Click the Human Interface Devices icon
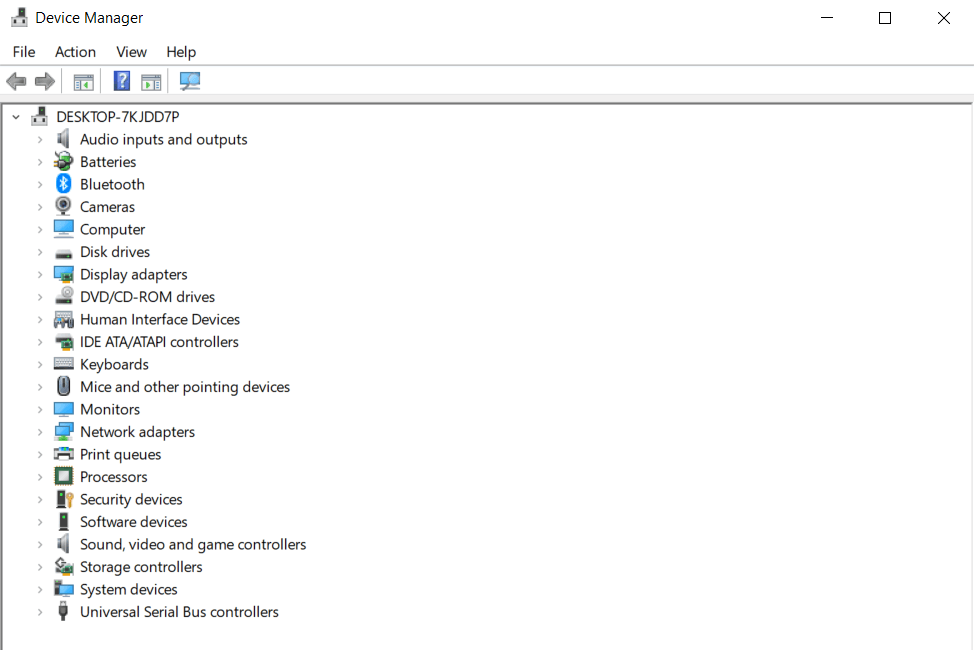 [63, 319]
